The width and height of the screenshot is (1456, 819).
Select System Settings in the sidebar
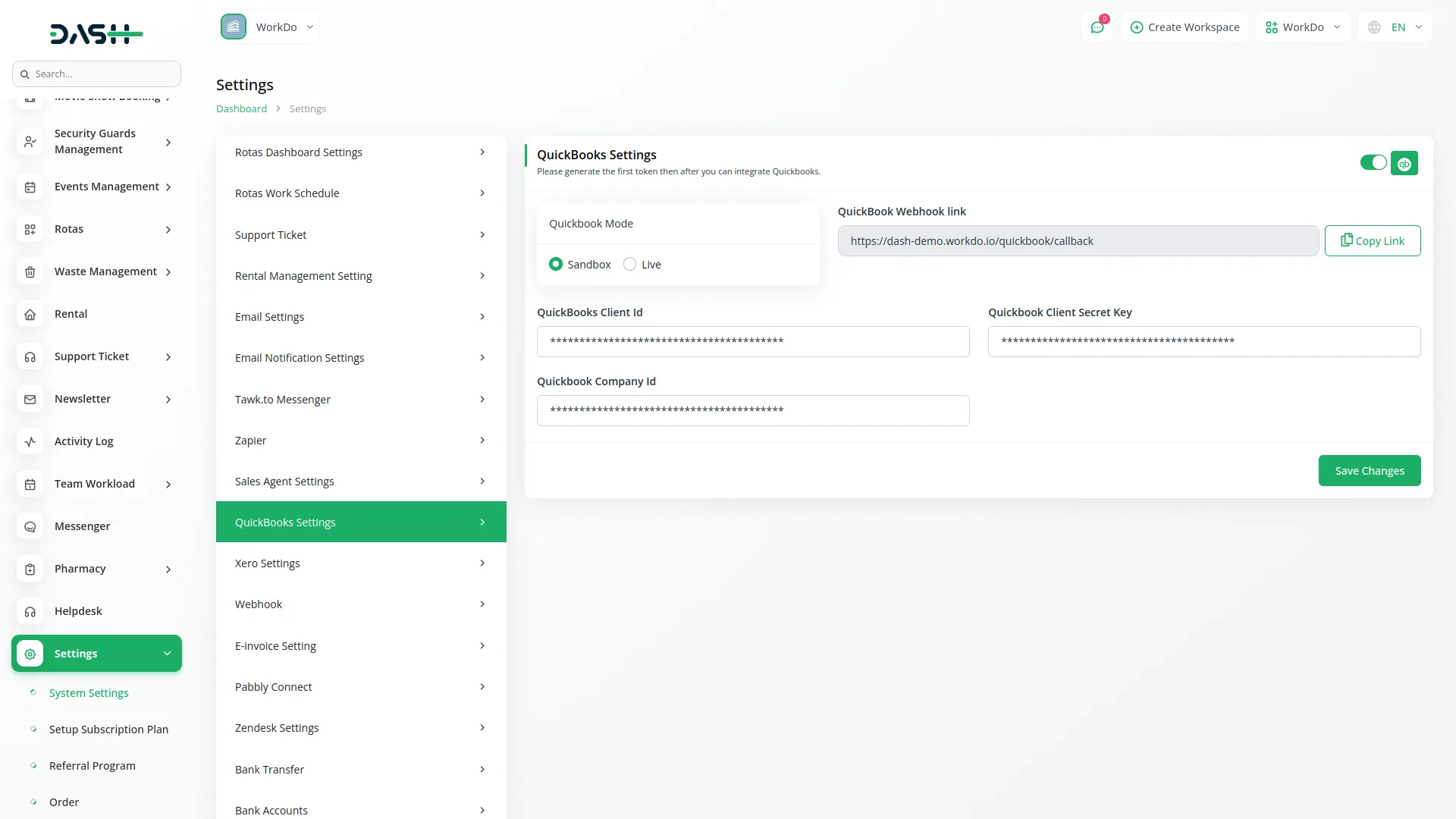click(x=88, y=692)
